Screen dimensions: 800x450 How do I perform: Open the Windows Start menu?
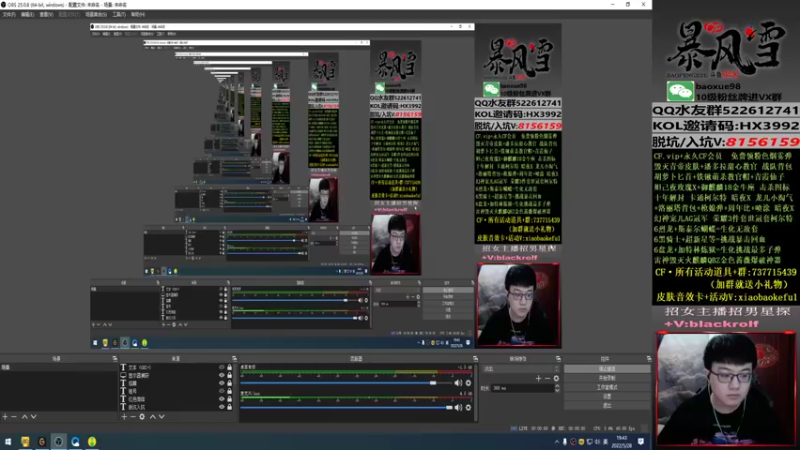pos(8,442)
